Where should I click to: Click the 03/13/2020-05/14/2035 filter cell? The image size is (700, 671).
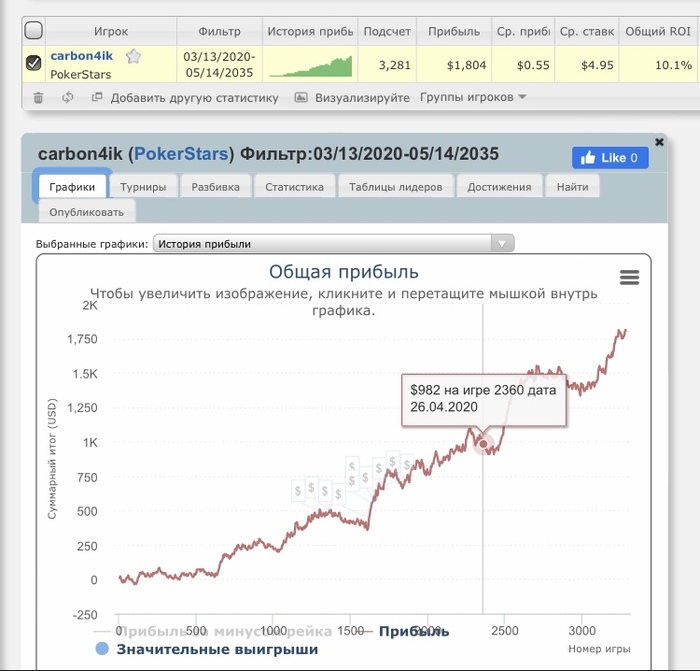(219, 64)
